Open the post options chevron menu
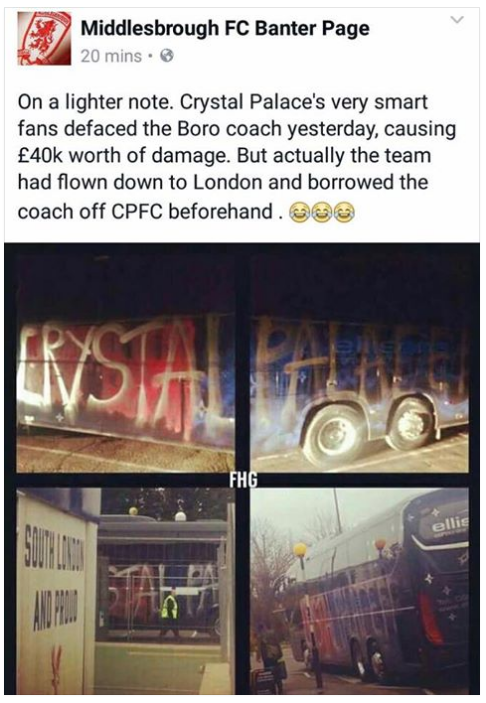 [x=457, y=20]
